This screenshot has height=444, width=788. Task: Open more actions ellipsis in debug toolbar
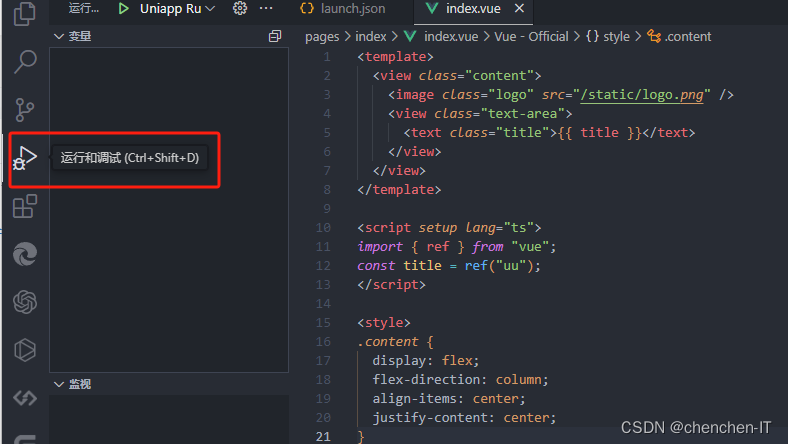tap(266, 9)
